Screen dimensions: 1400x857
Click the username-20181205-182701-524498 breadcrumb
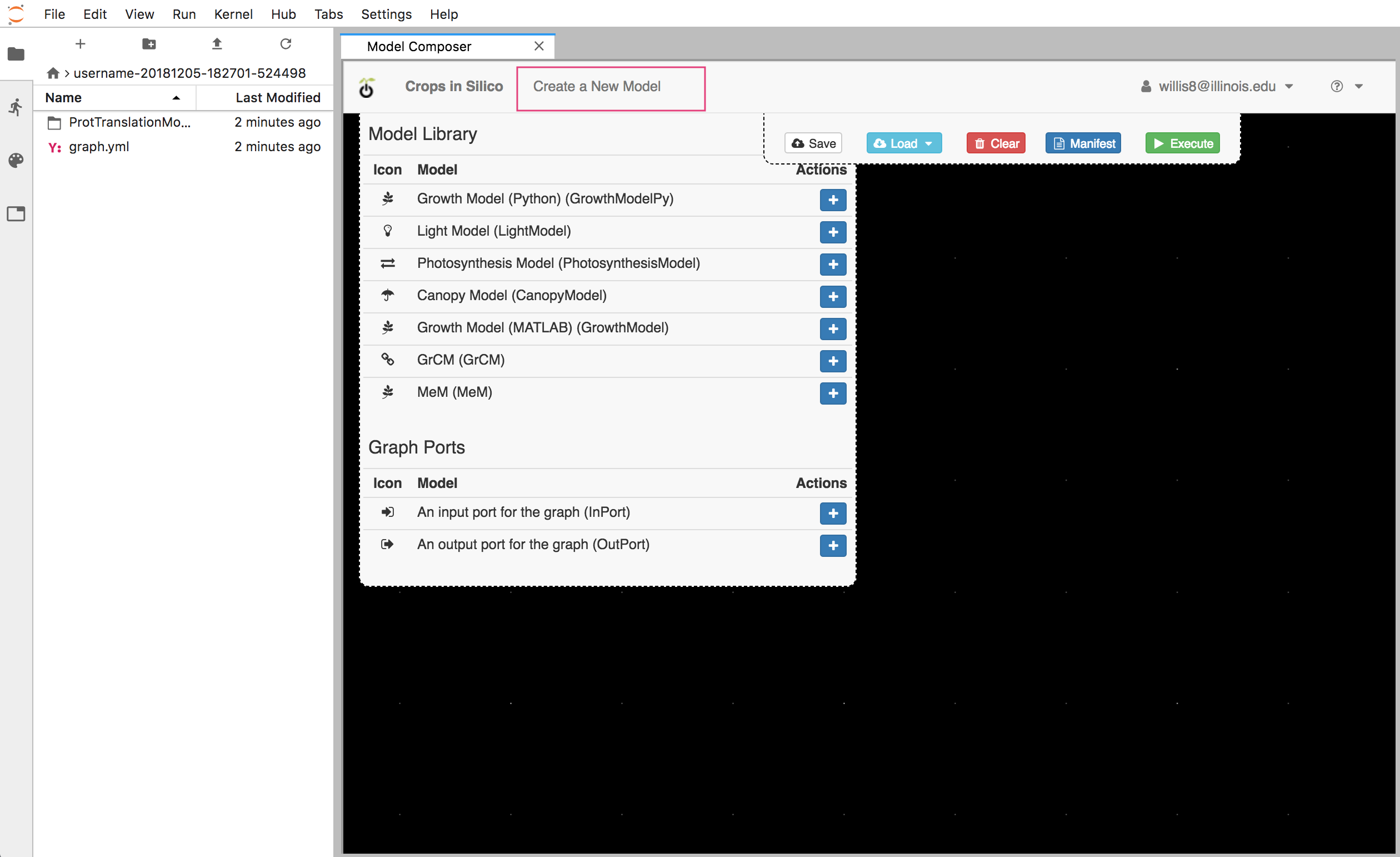coord(189,73)
